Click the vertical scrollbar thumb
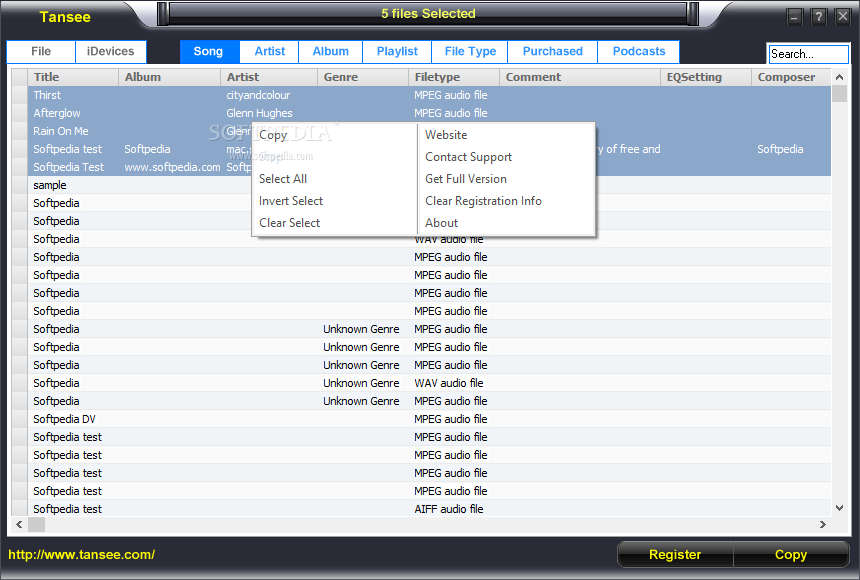Viewport: 860px width, 580px height. (839, 94)
